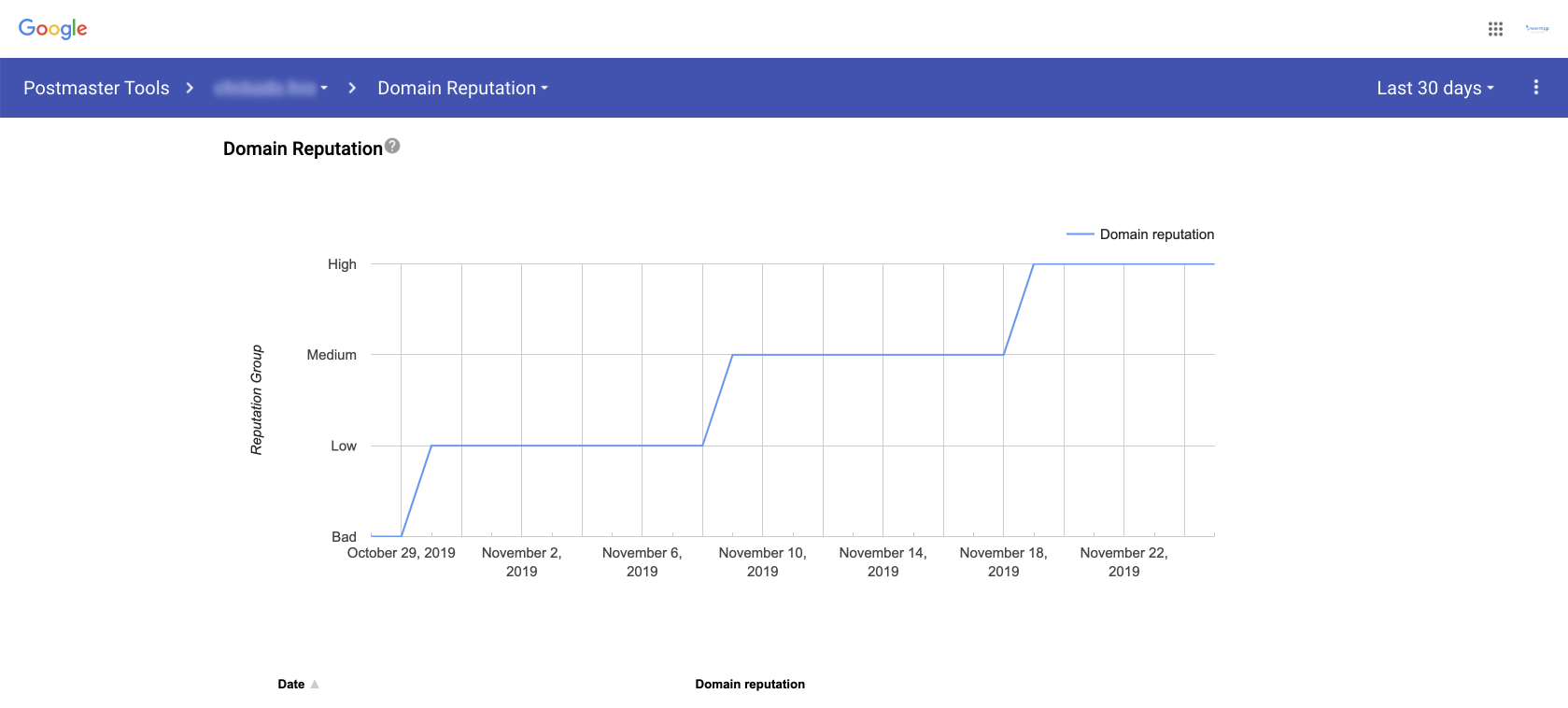Click the October 29, 2019 axis label
The image size is (1568, 708).
click(402, 553)
